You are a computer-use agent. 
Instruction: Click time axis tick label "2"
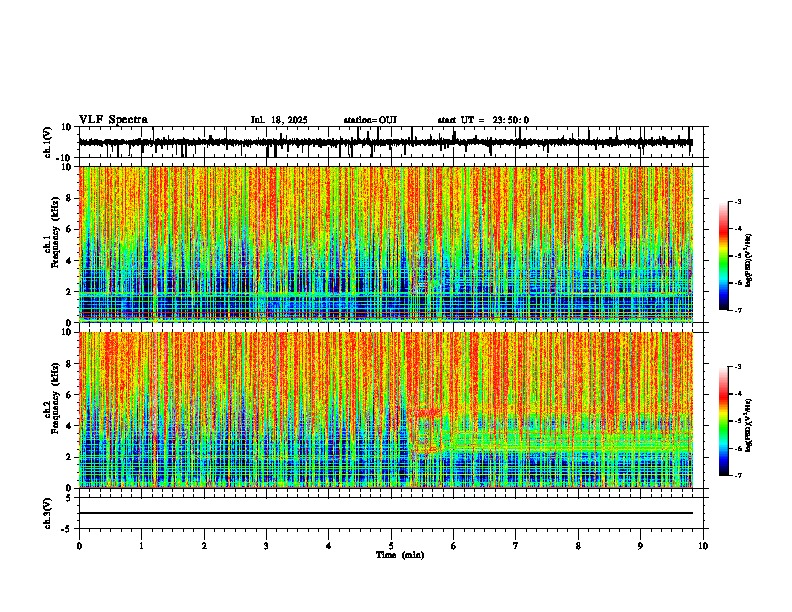click(204, 546)
